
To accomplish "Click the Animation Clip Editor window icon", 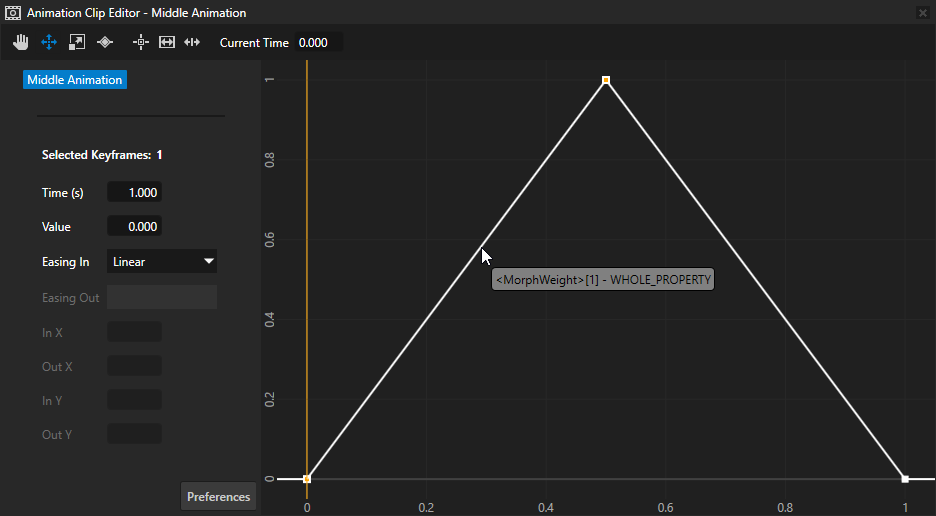I will pos(13,13).
